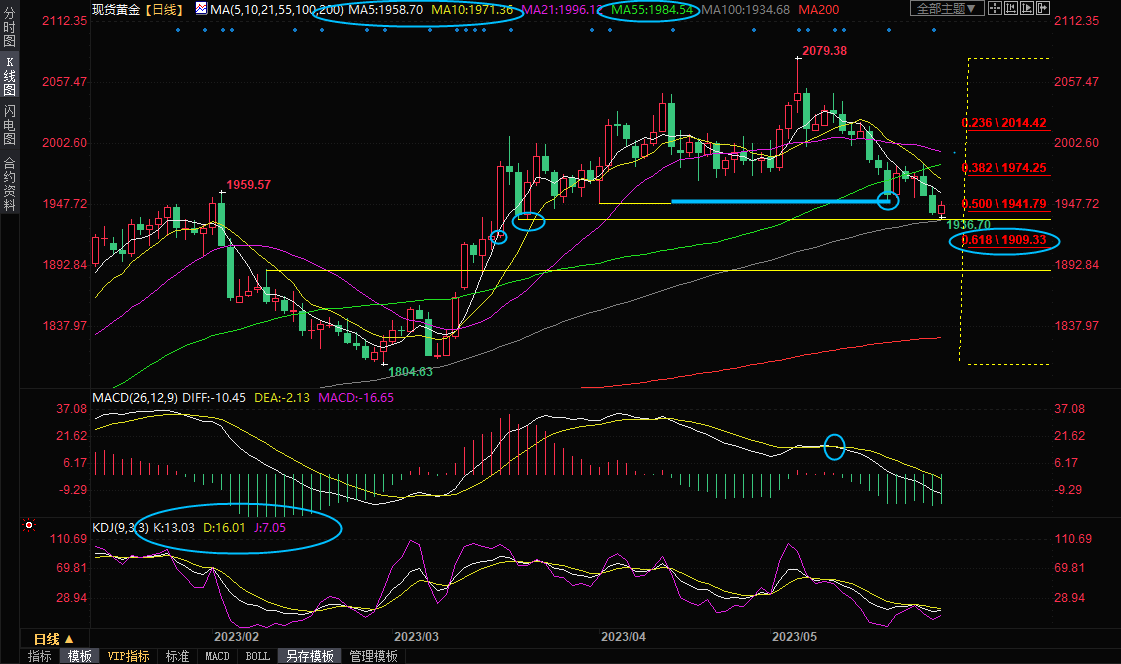Open the VIP指标 tab
This screenshot has width=1121, height=664.
pos(129,656)
